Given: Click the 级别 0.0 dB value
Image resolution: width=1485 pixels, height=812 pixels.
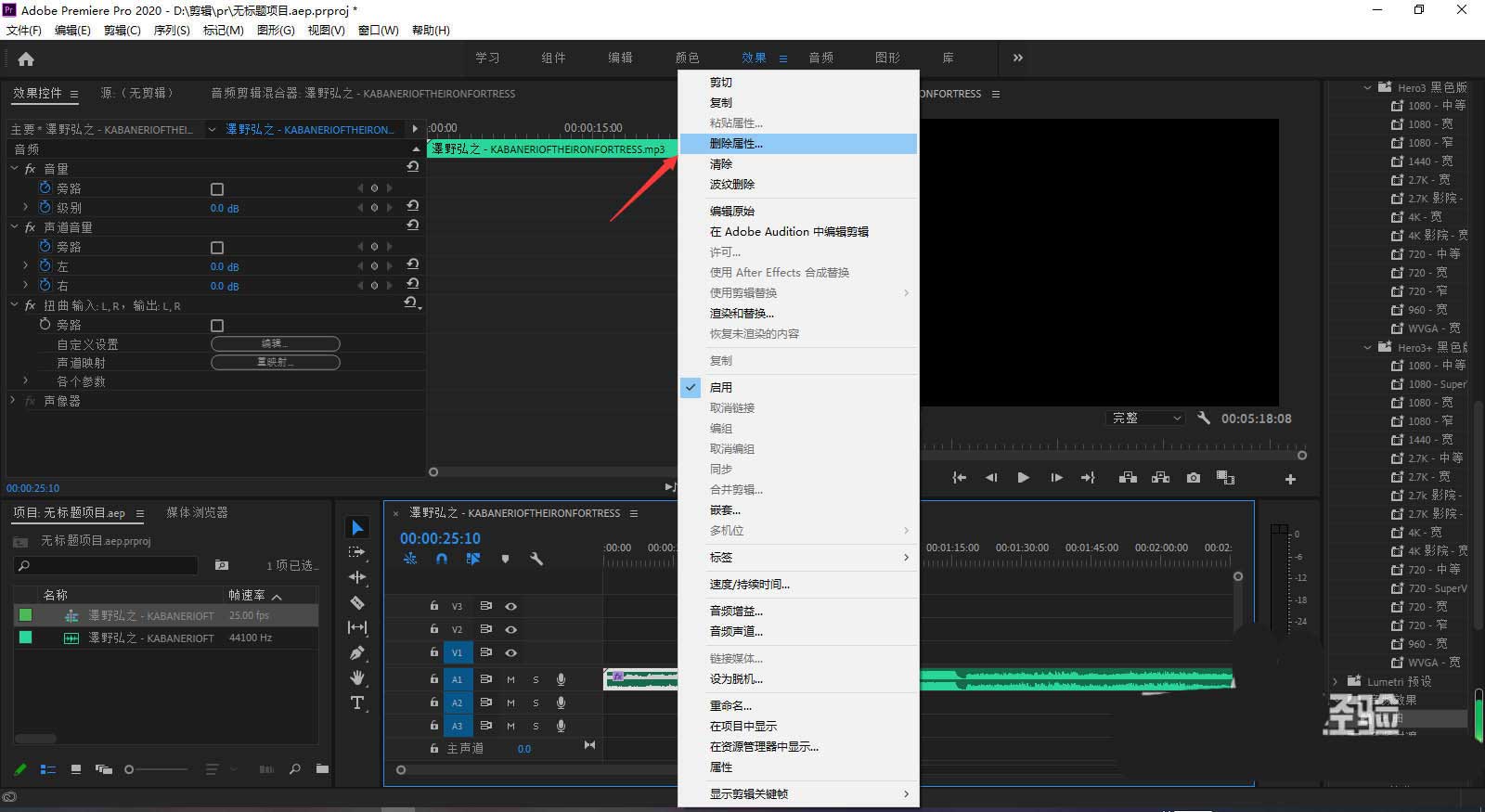Looking at the screenshot, I should (x=225, y=208).
